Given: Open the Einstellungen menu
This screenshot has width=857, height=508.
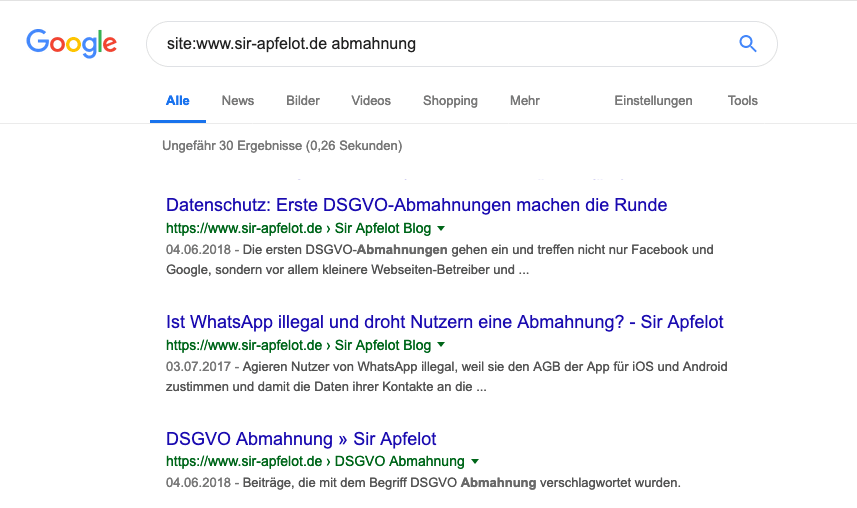Looking at the screenshot, I should (x=653, y=101).
